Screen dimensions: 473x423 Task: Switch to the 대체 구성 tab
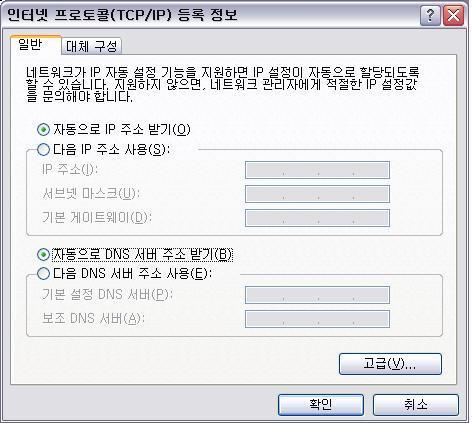point(92,46)
